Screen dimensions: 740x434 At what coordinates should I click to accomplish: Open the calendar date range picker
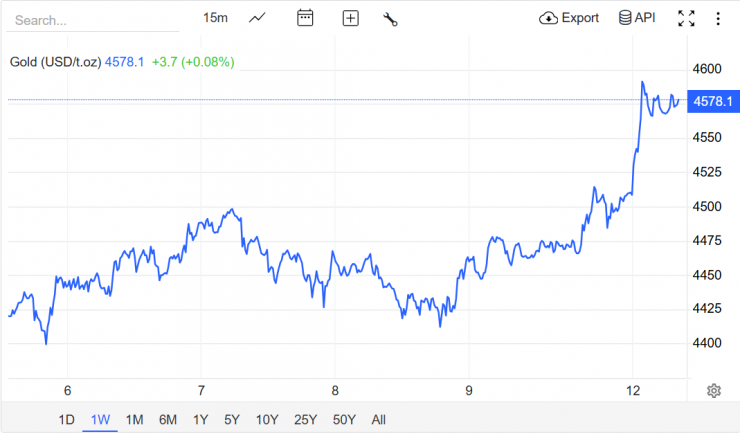tap(306, 18)
